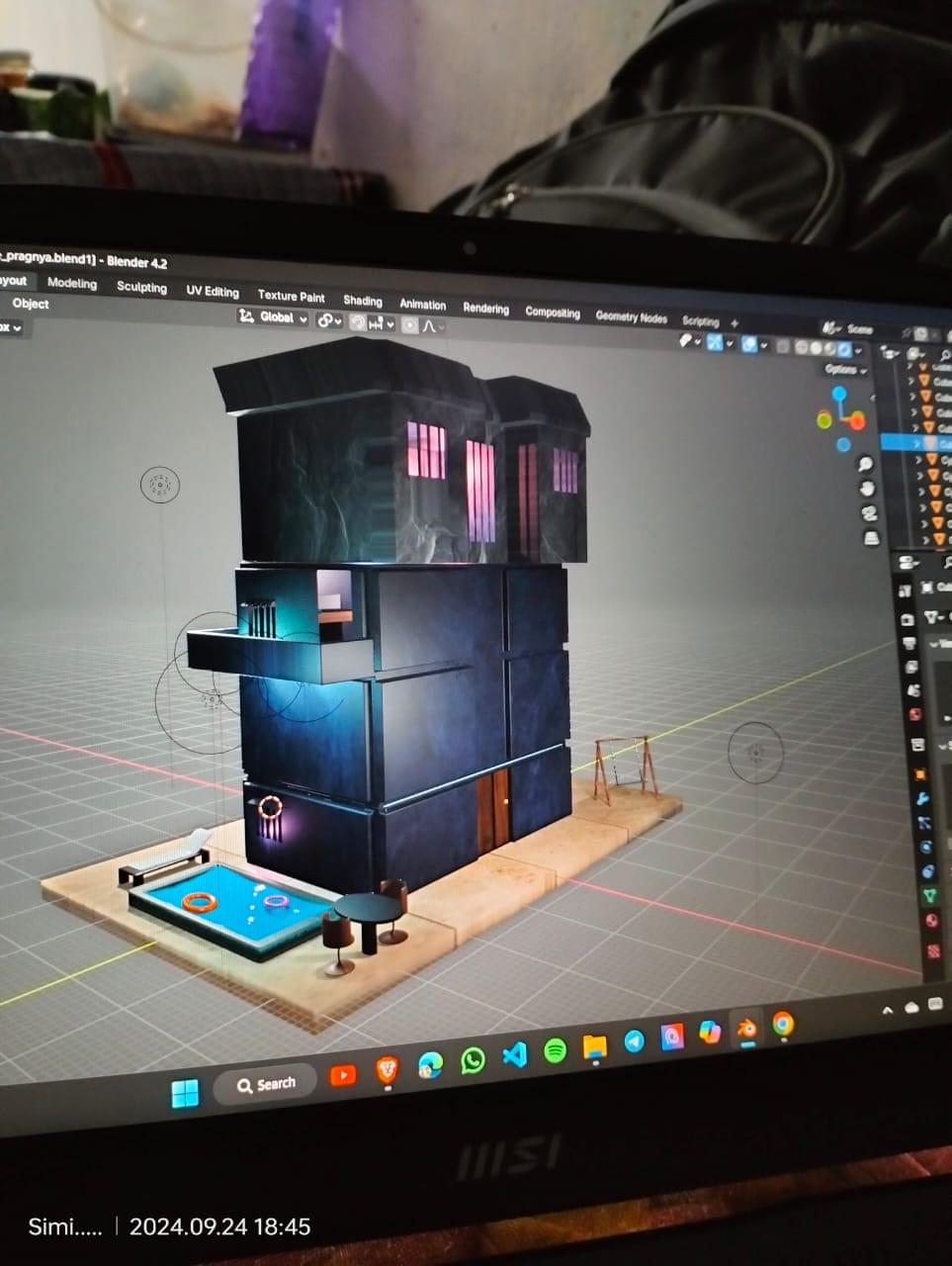Viewport: 952px width, 1266px height.
Task: Add a new workspace with plus button
Action: point(735,323)
